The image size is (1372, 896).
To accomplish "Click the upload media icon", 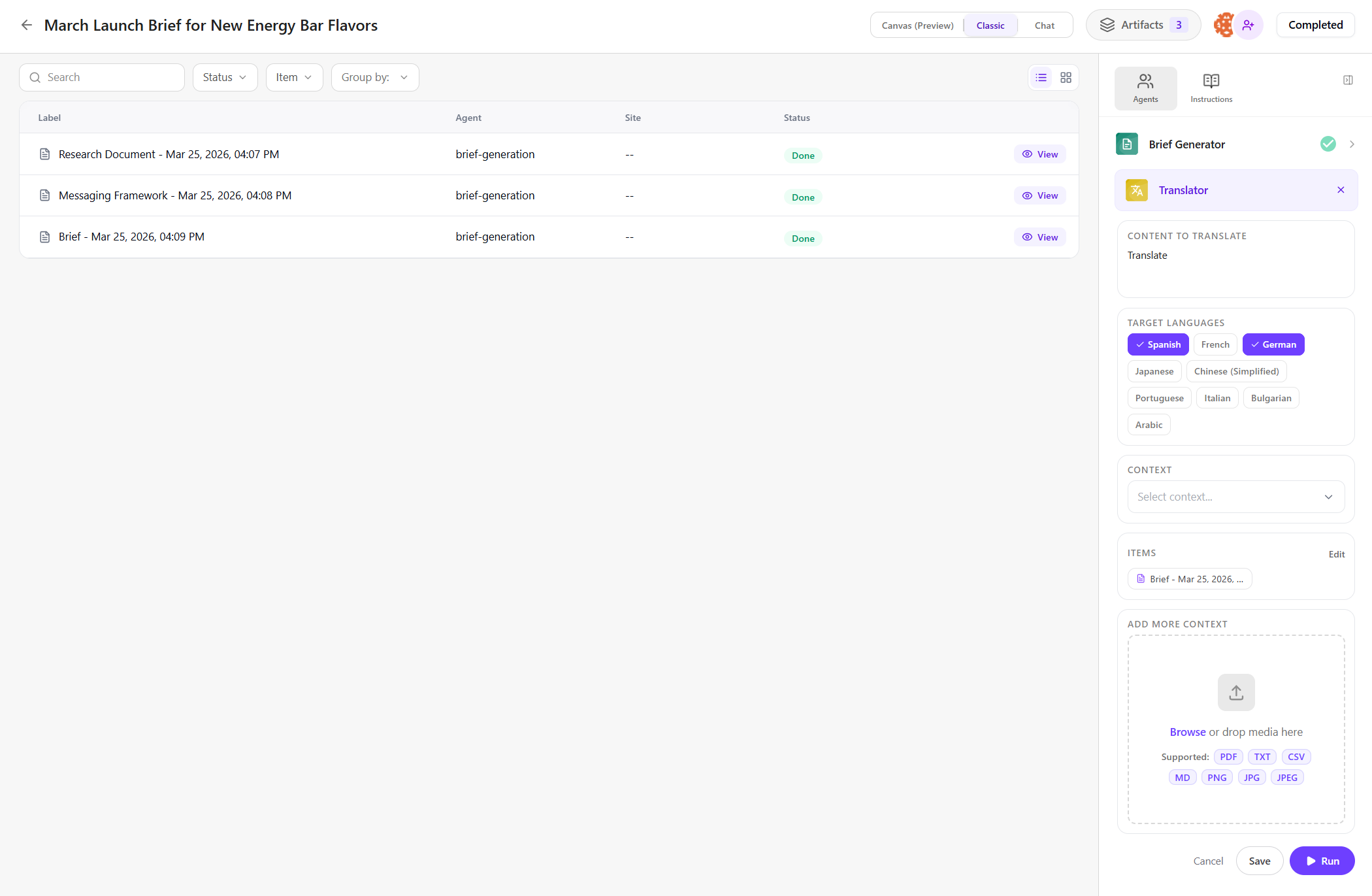I will click(x=1235, y=692).
